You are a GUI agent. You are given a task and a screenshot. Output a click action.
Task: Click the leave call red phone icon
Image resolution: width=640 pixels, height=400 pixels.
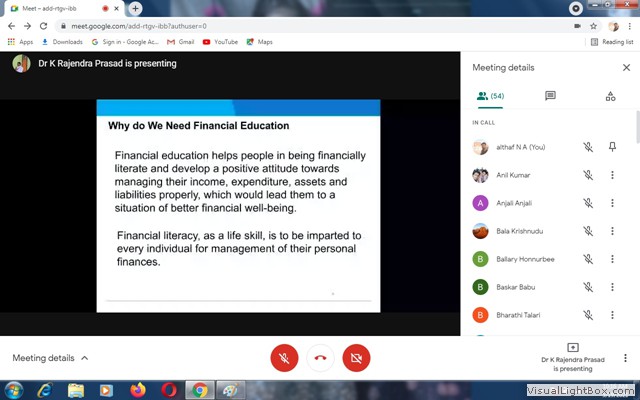(x=320, y=357)
